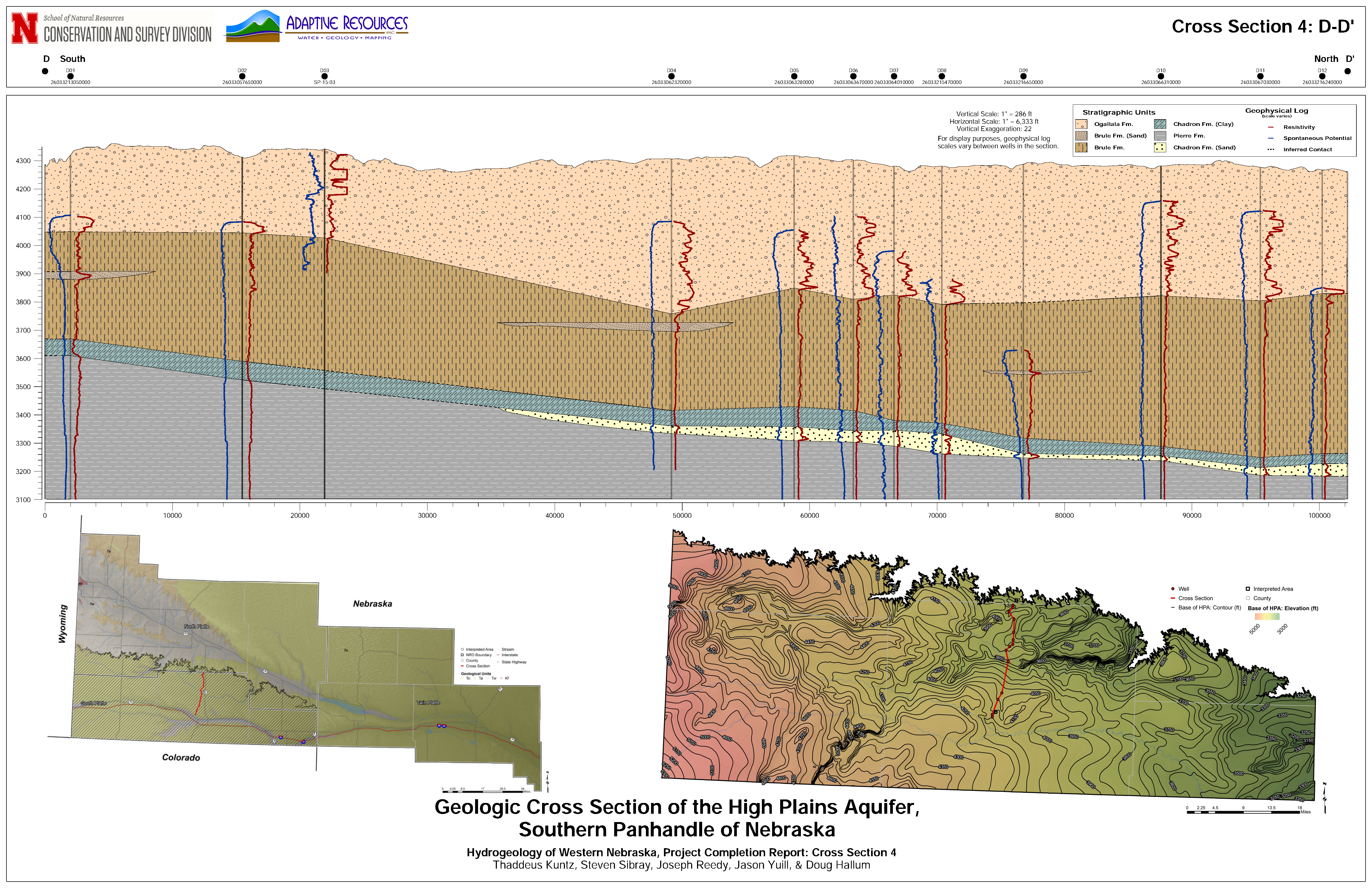Click the '4300' elevation axis label
Screen dimensions: 1372x888
23,161
